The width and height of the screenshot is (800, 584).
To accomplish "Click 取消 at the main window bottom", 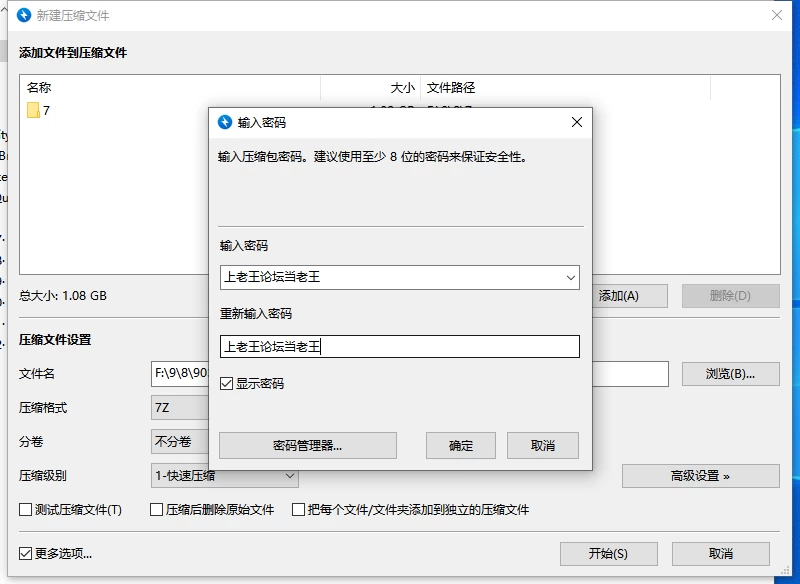I will pyautogui.click(x=720, y=554).
